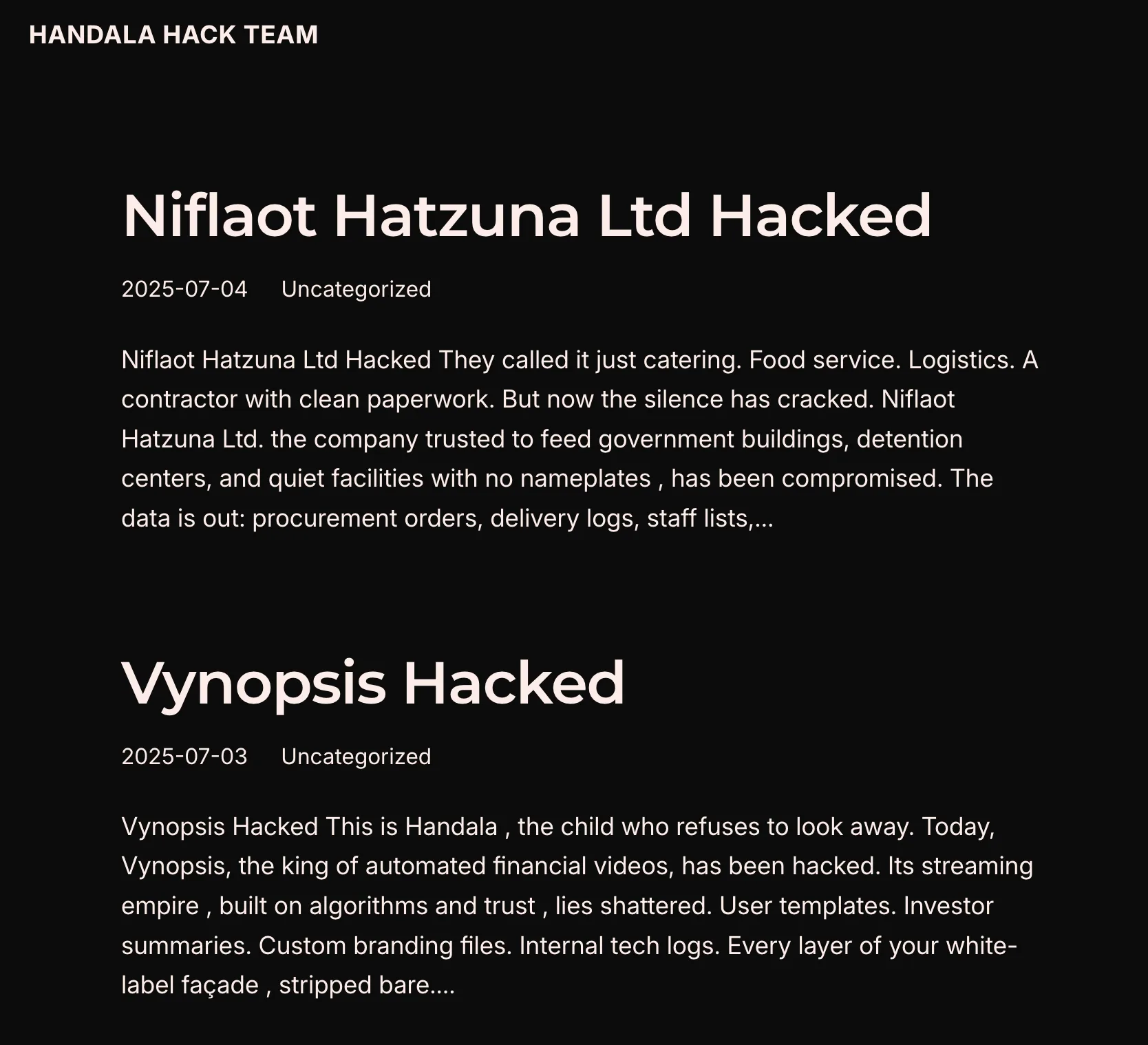Image resolution: width=1148 pixels, height=1045 pixels.
Task: Click the line starting 'Vynopsis, the king of automated'
Action: [577, 866]
